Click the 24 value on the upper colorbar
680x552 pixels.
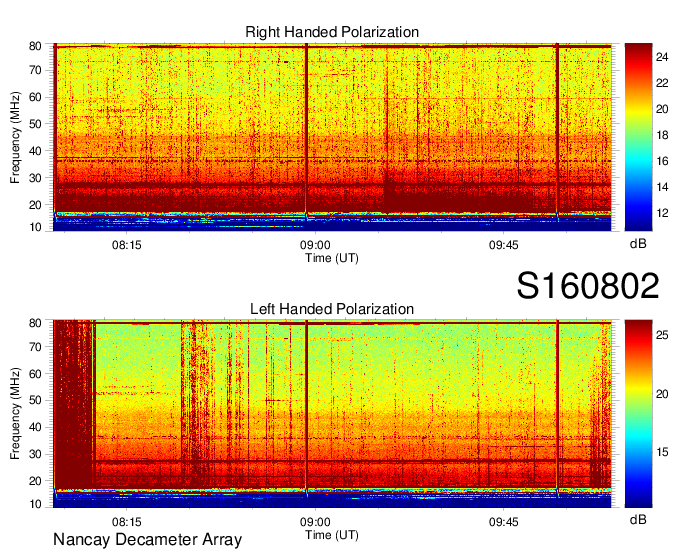(662, 57)
